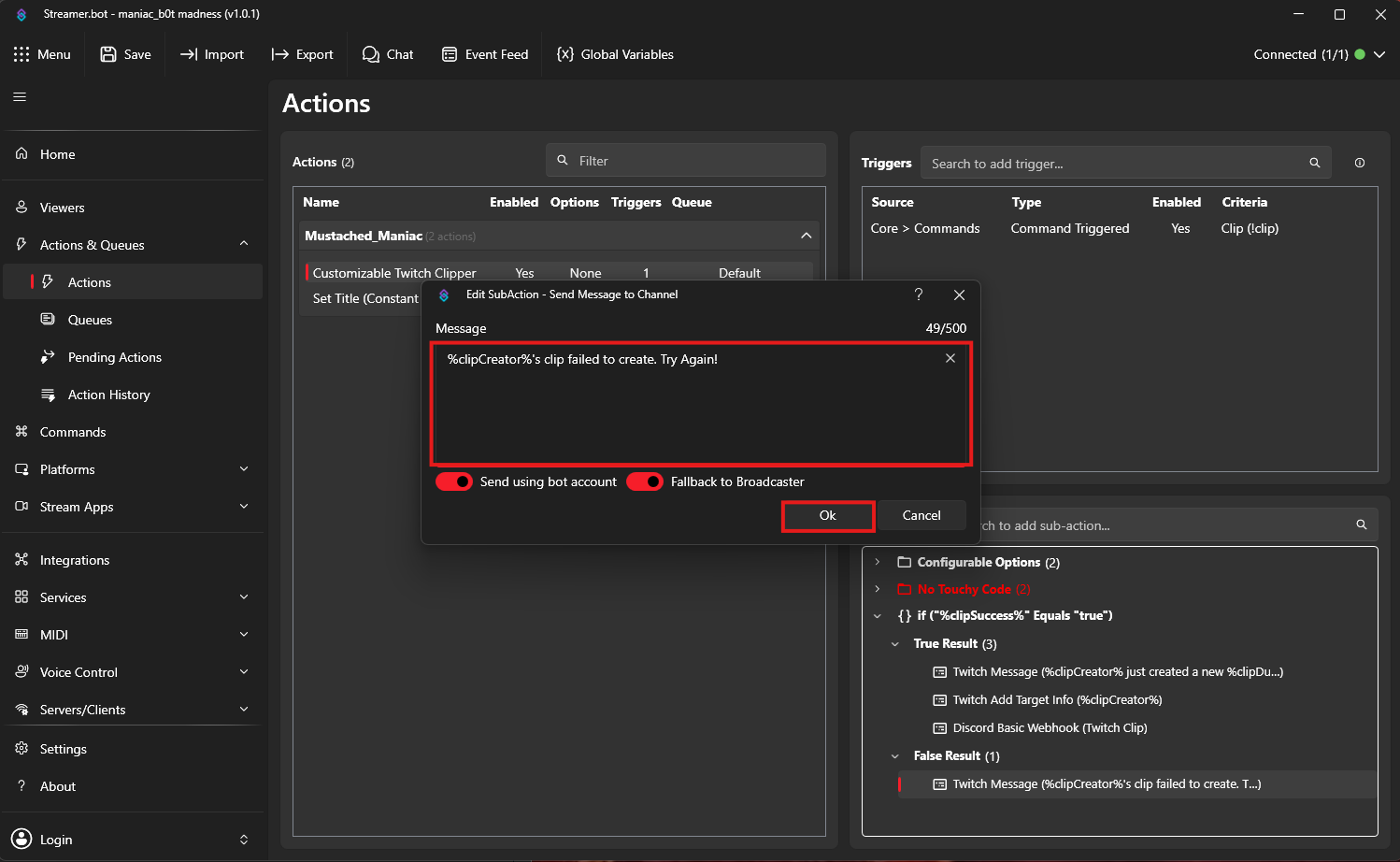Click the search icon in the sub-action bar
Screen dimensions: 1400x862
[x=1361, y=524]
